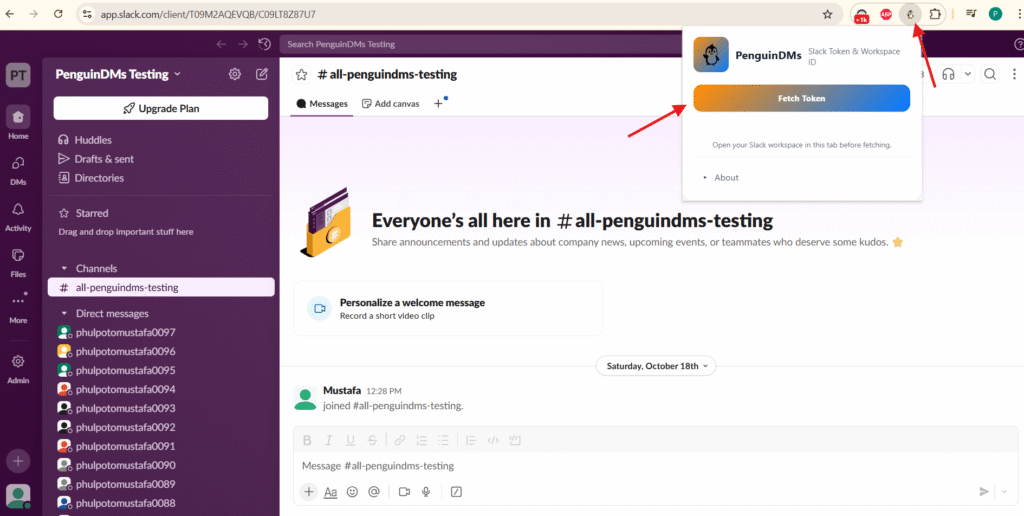Switch to the Messages tab

pos(322,104)
